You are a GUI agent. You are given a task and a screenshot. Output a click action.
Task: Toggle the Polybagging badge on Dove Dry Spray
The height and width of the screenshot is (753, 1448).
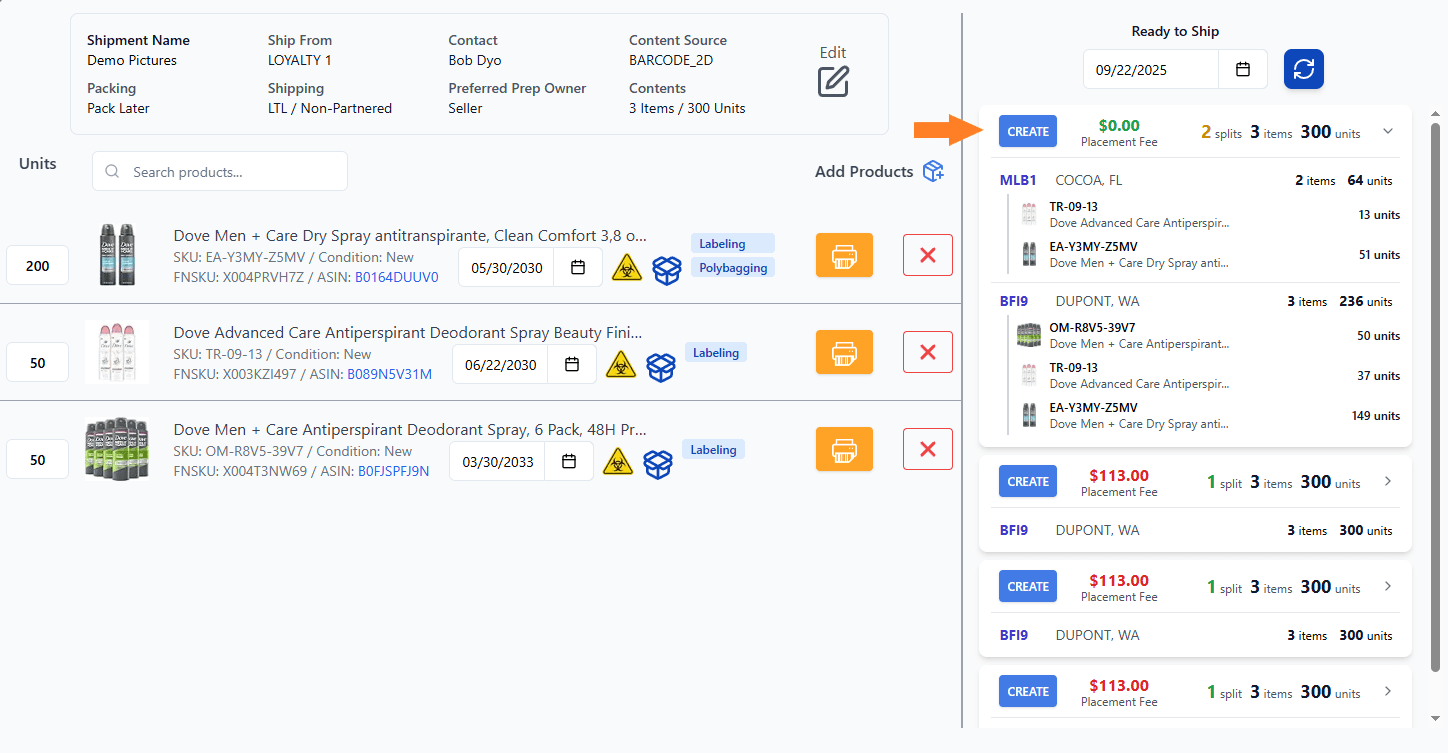pos(732,267)
